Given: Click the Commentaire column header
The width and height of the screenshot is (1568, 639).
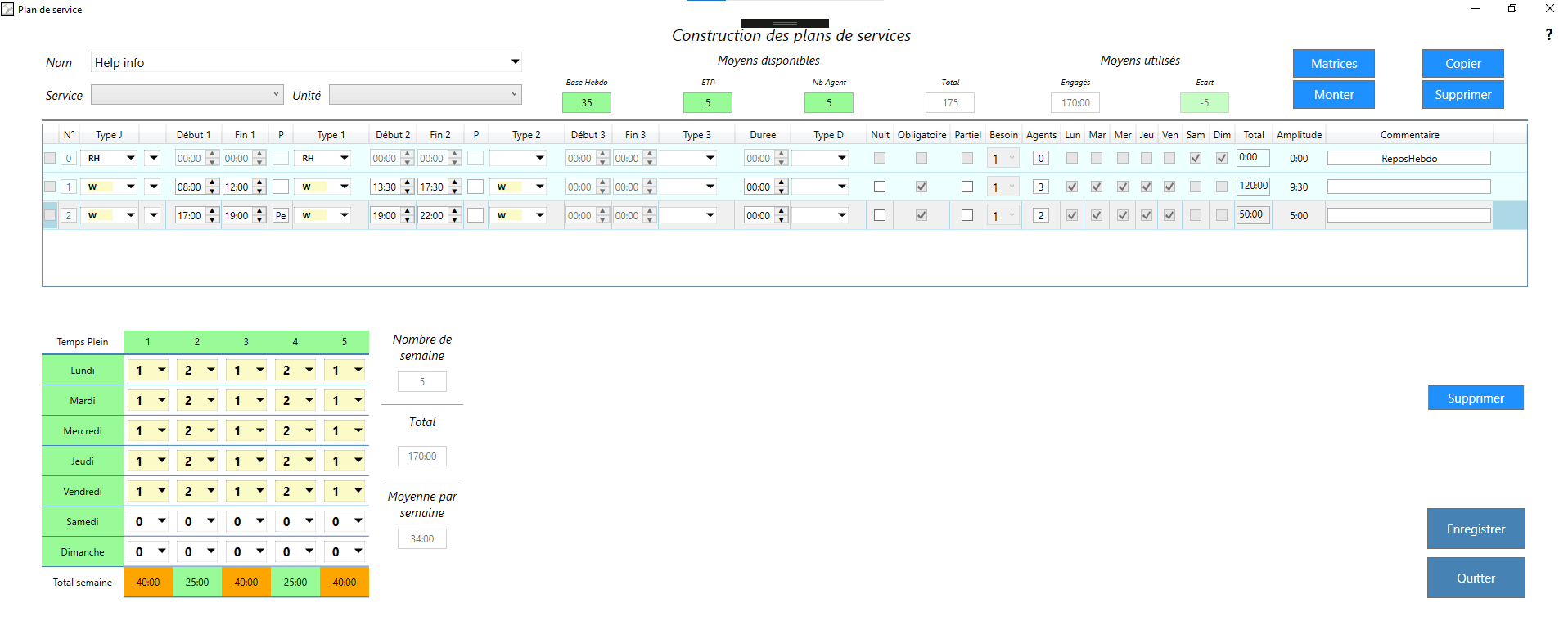Looking at the screenshot, I should [1408, 135].
